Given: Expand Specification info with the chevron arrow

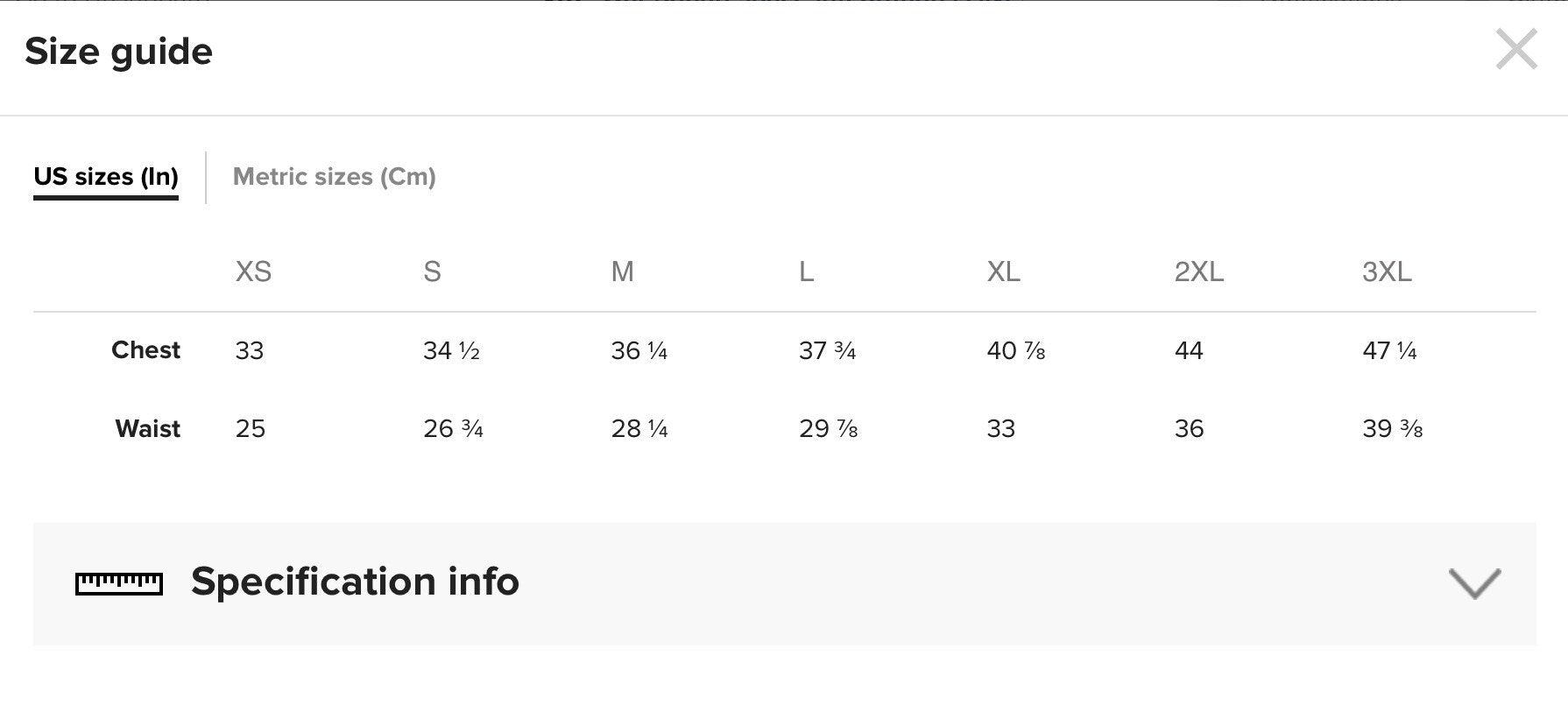Looking at the screenshot, I should (x=1474, y=583).
